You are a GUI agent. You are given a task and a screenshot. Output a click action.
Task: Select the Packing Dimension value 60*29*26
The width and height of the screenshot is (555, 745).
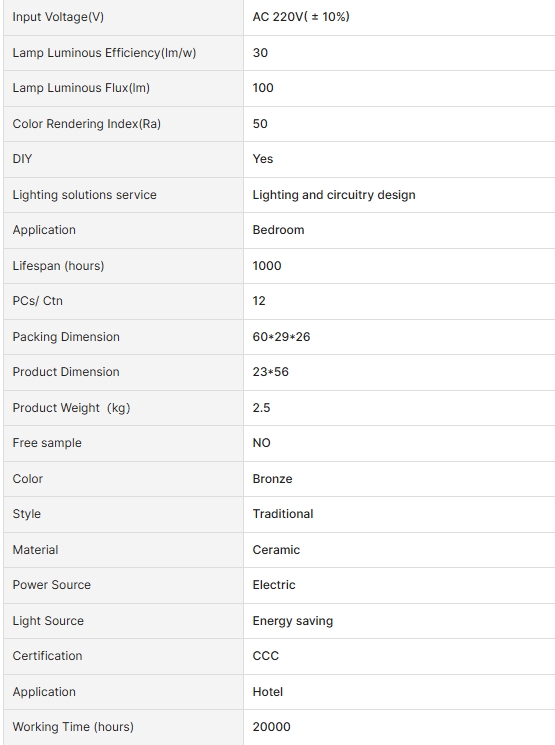click(281, 337)
